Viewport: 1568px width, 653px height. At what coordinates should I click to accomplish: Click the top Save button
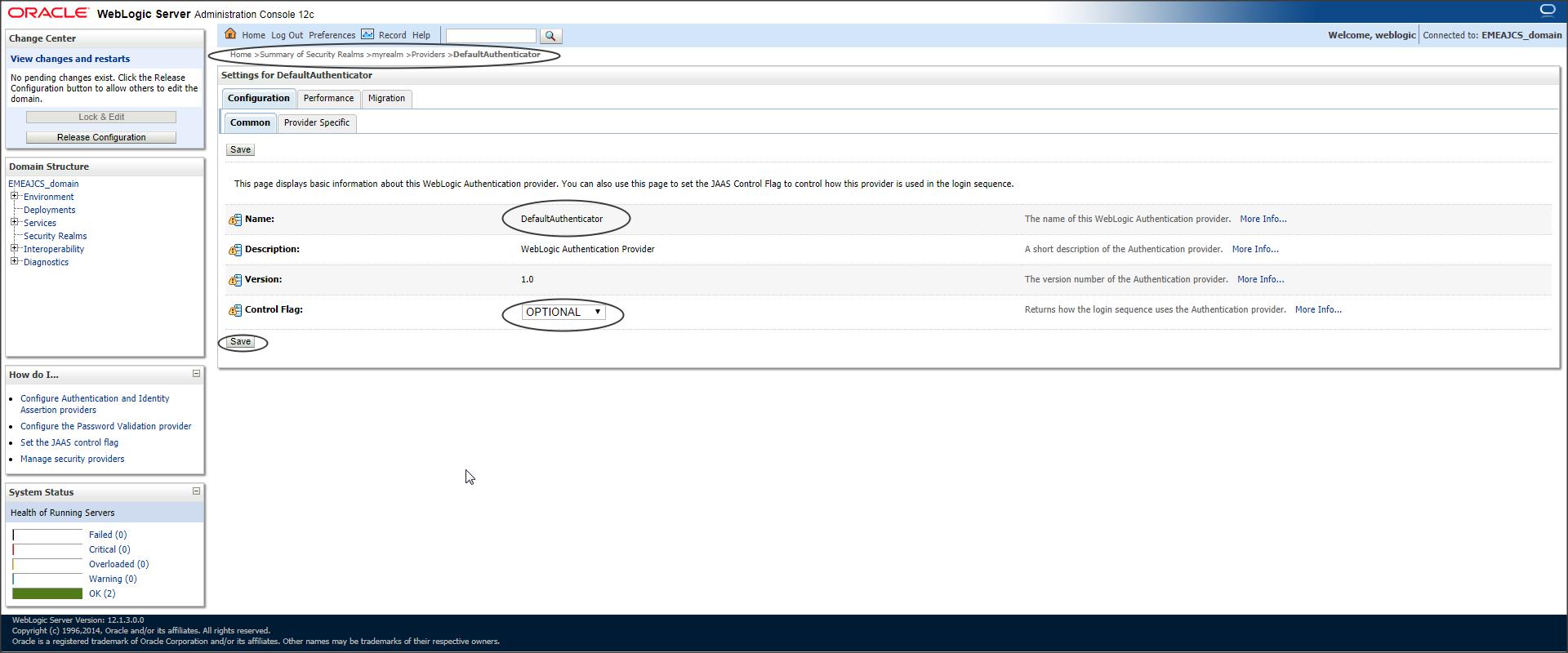tap(240, 150)
